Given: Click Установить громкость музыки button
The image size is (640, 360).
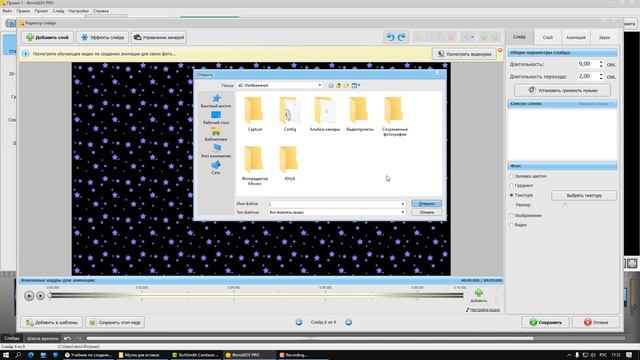Looking at the screenshot, I should pos(562,90).
